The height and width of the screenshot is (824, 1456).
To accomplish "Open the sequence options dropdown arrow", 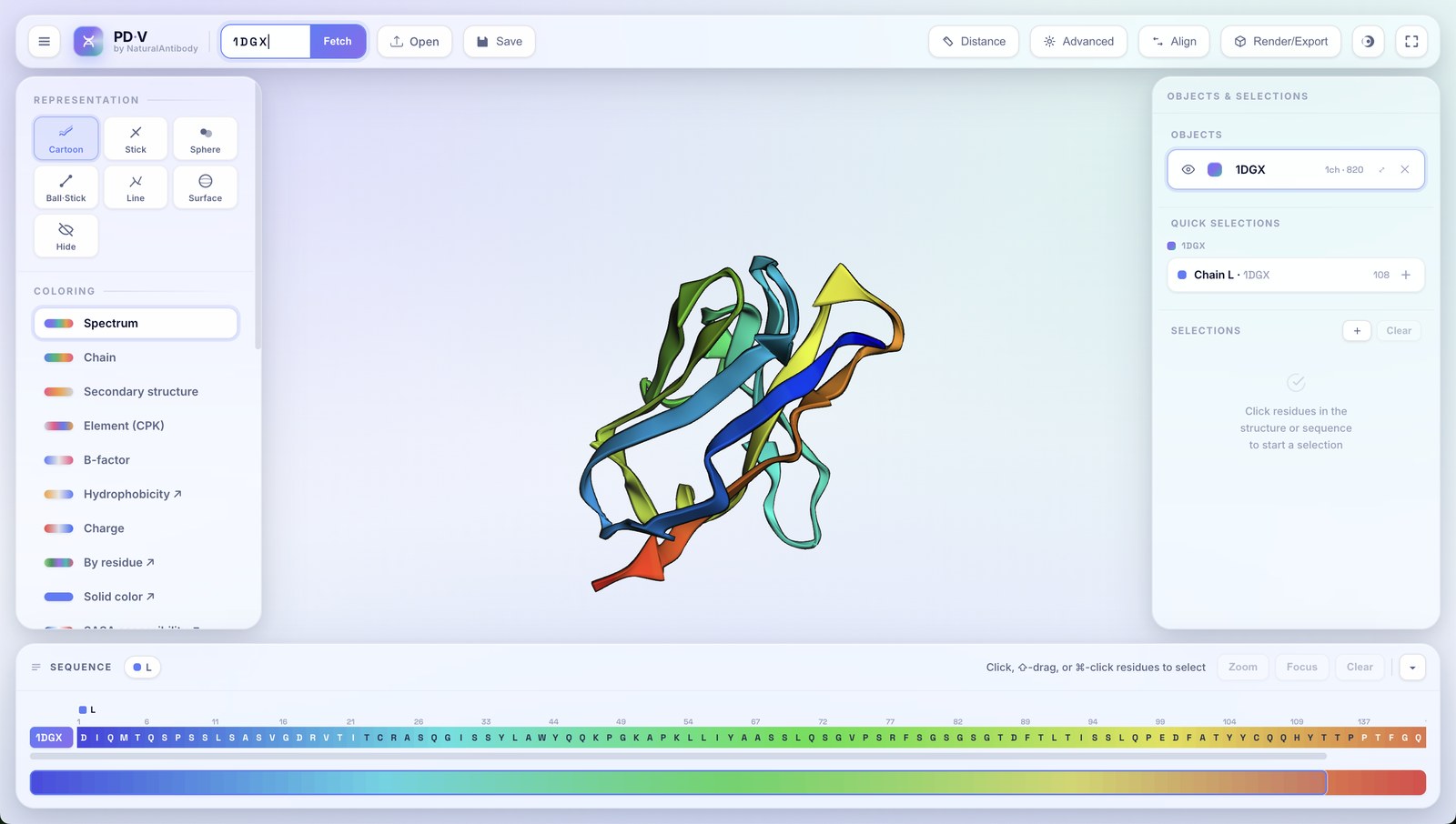I will [x=1412, y=668].
